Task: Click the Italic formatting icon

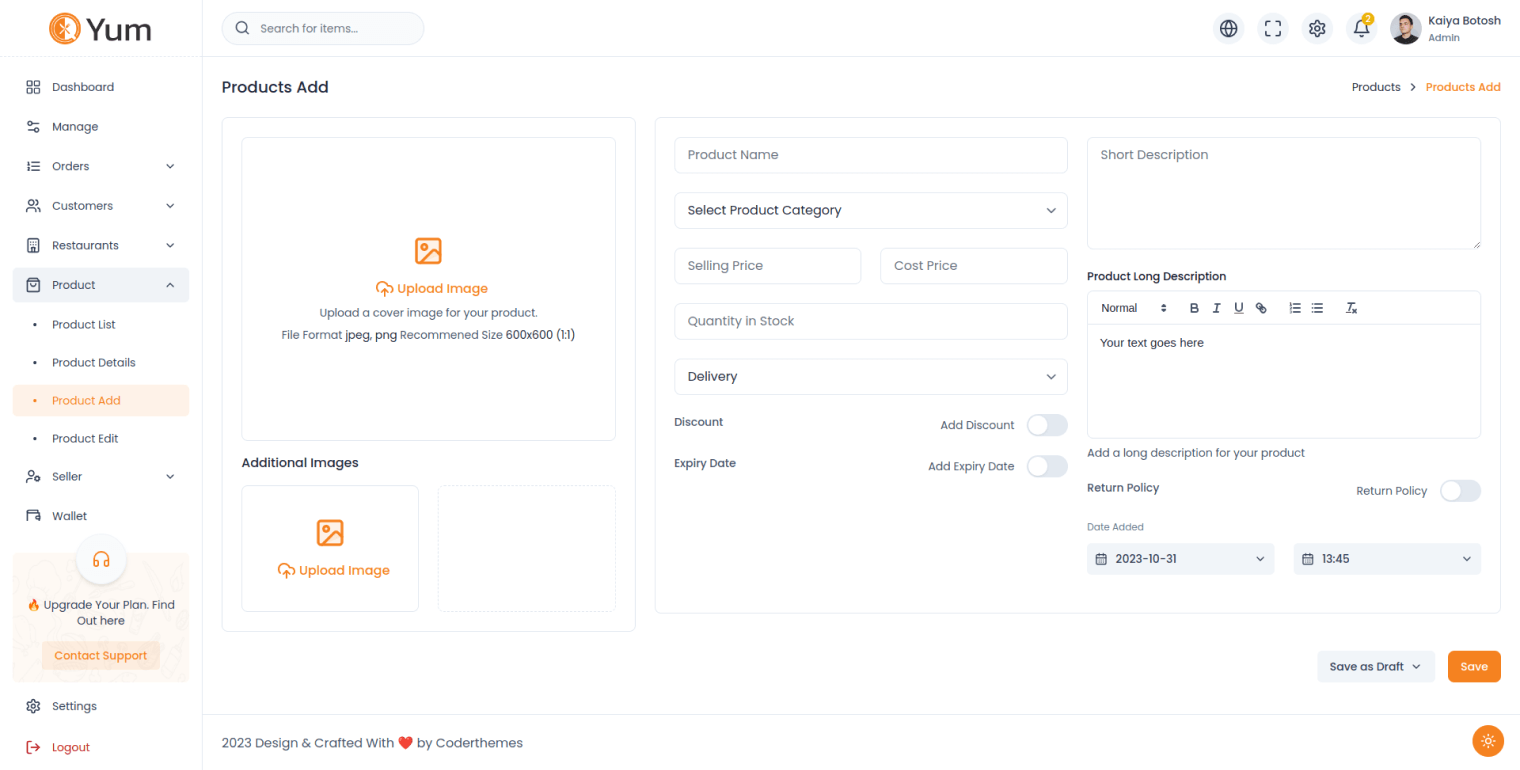Action: (x=1216, y=308)
